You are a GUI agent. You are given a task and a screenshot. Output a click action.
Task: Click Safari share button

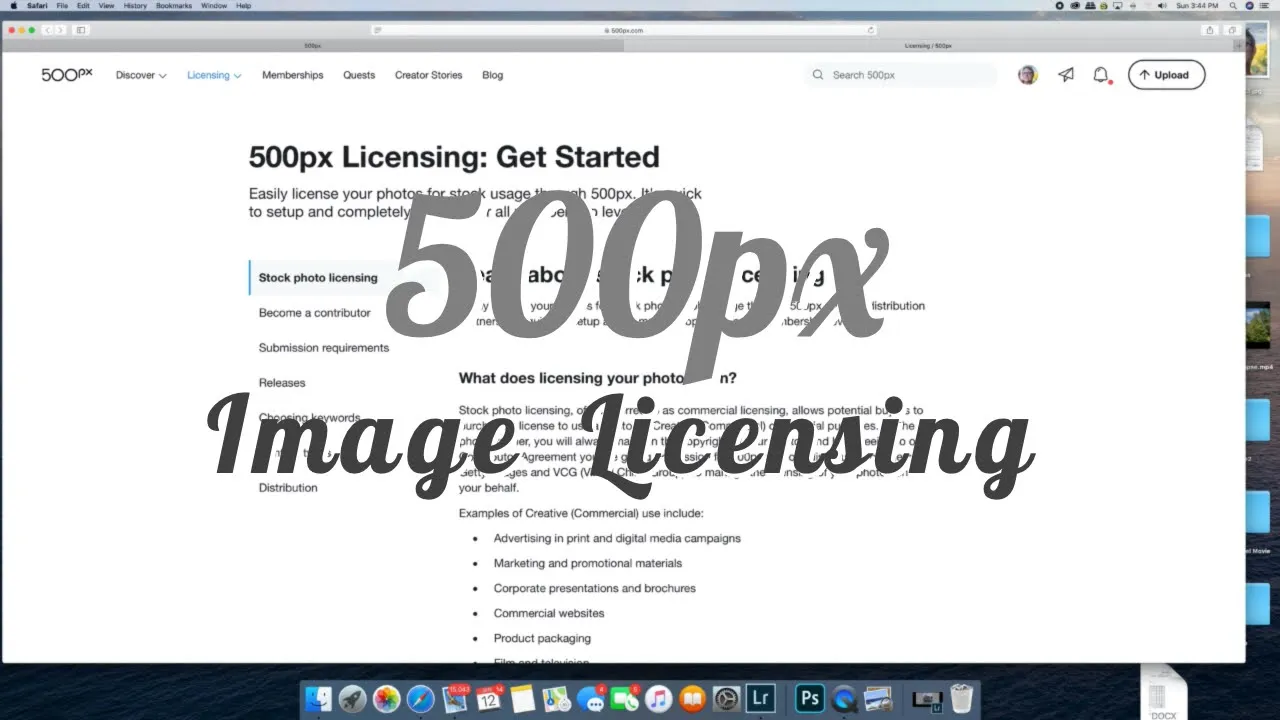1210,30
